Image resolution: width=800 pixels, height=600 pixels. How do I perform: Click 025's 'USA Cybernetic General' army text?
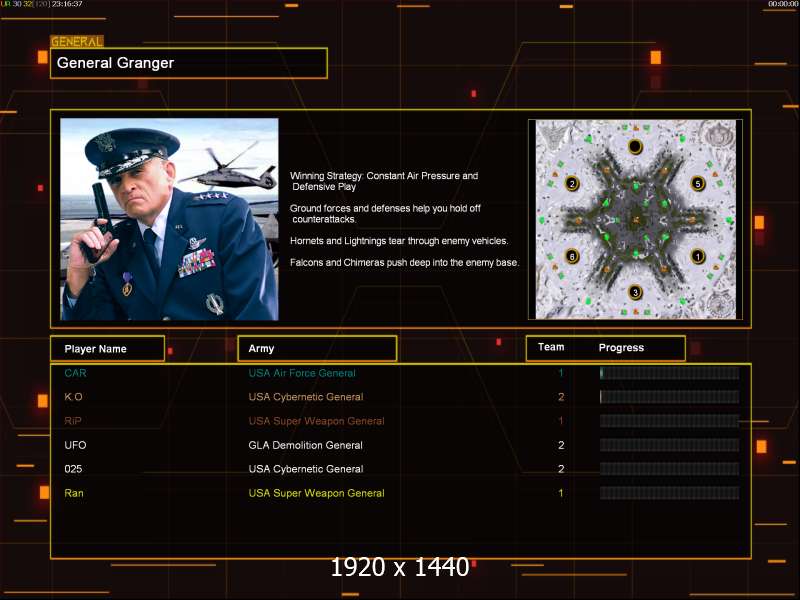coord(306,469)
